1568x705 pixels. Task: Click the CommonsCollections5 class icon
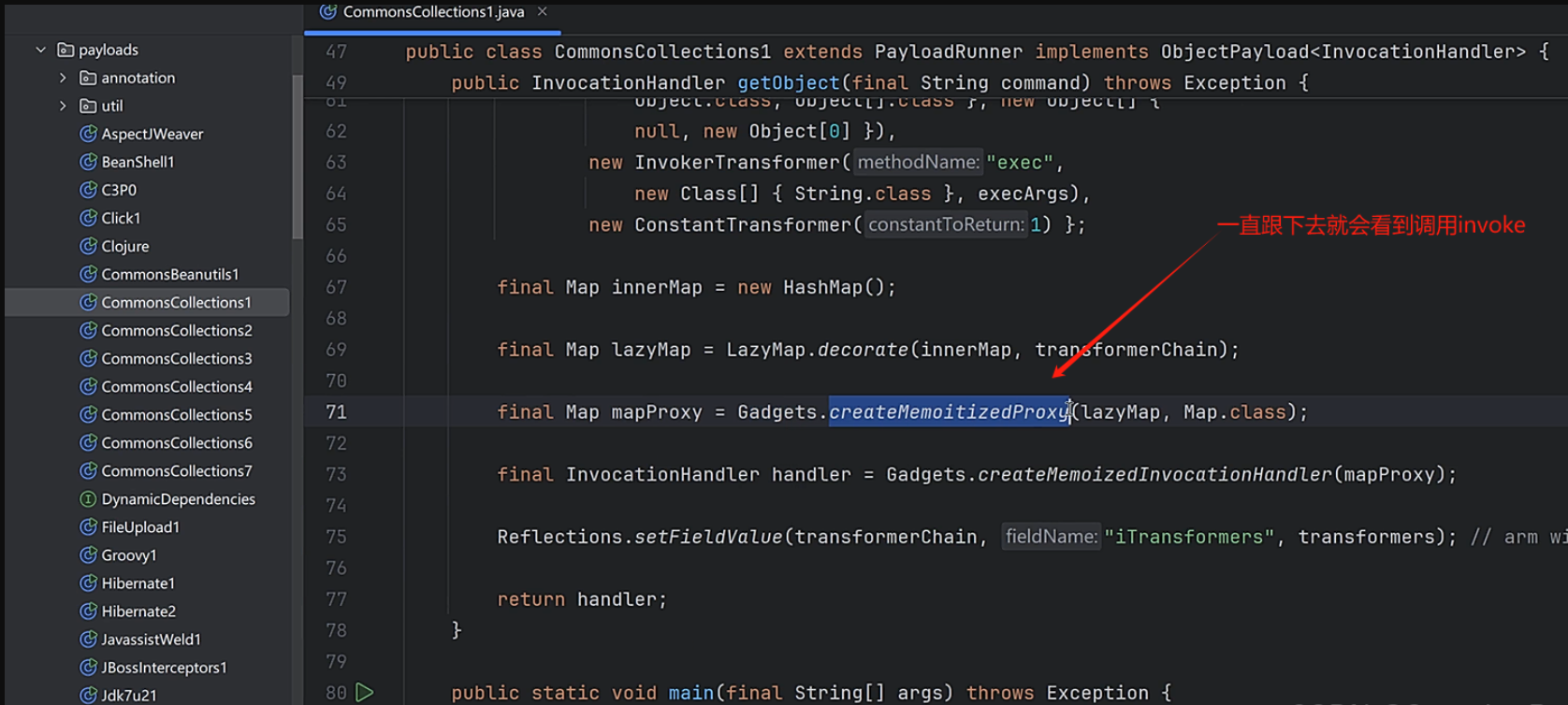point(88,414)
